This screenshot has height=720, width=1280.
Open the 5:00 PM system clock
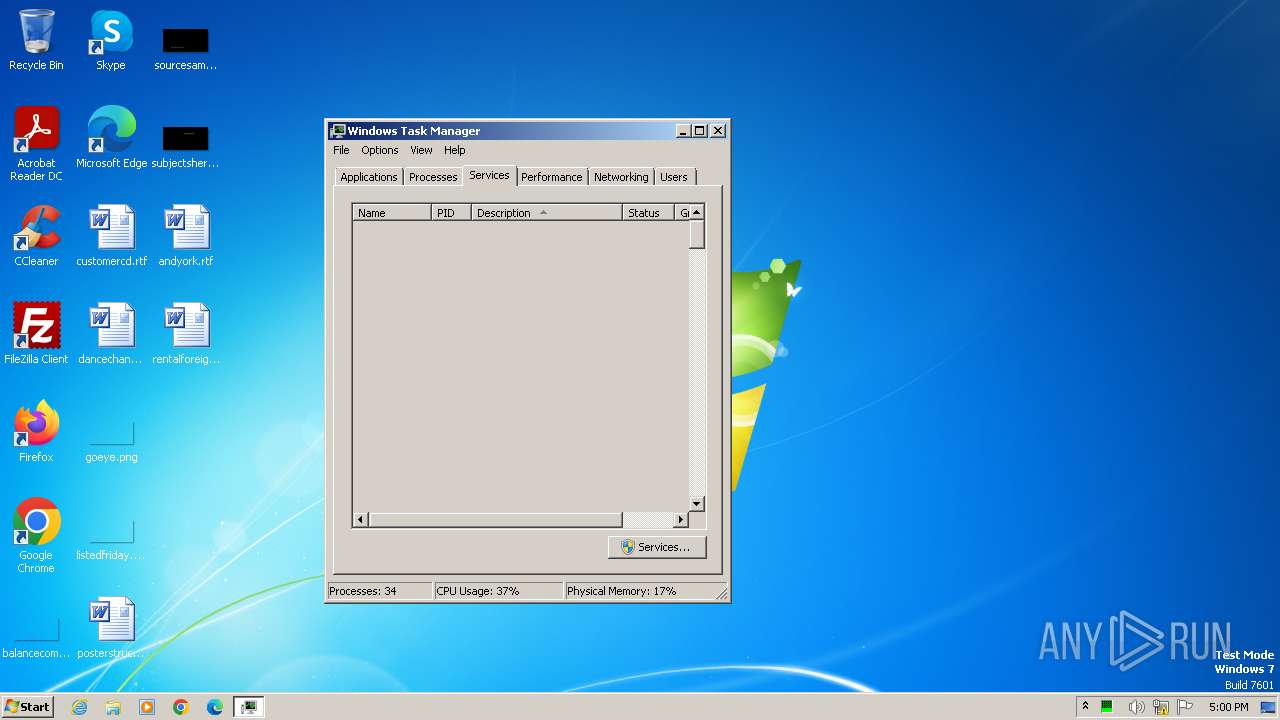tap(1228, 707)
